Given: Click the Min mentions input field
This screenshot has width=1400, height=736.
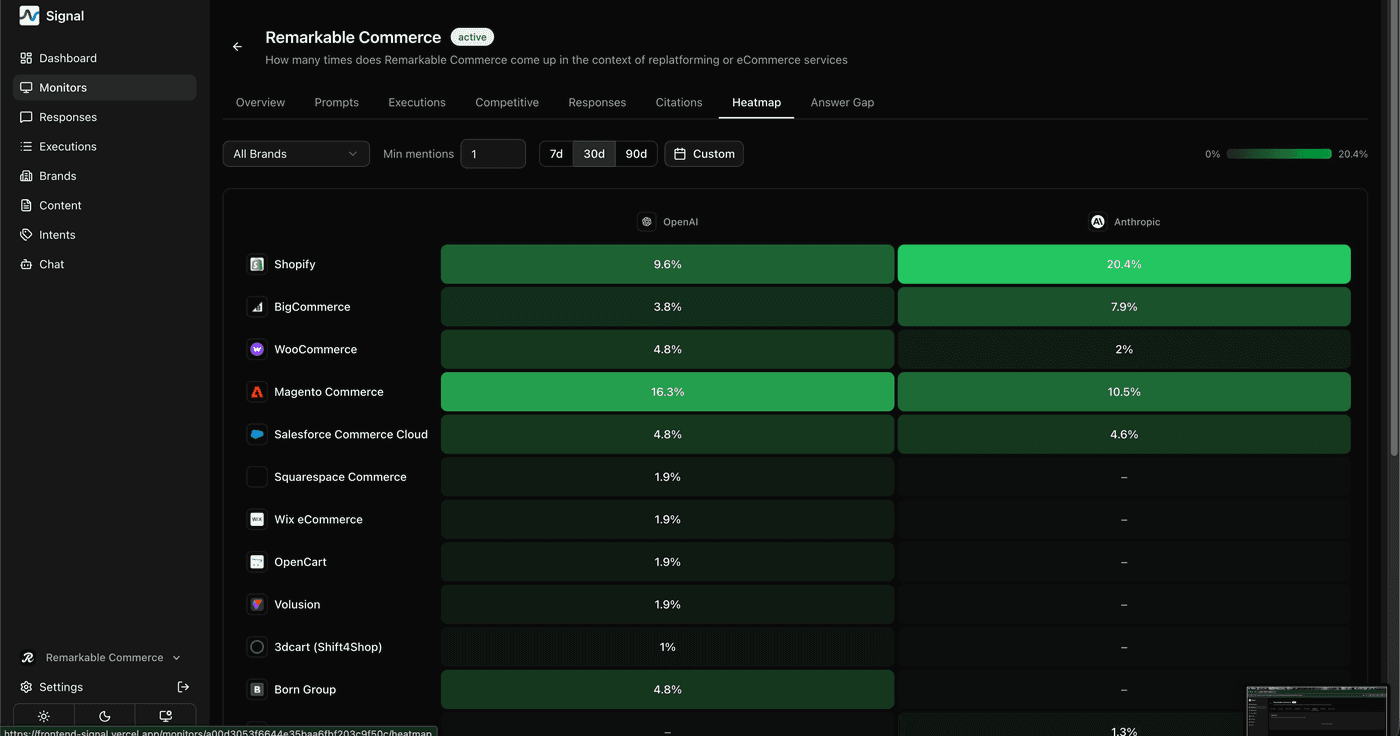Looking at the screenshot, I should [x=493, y=154].
